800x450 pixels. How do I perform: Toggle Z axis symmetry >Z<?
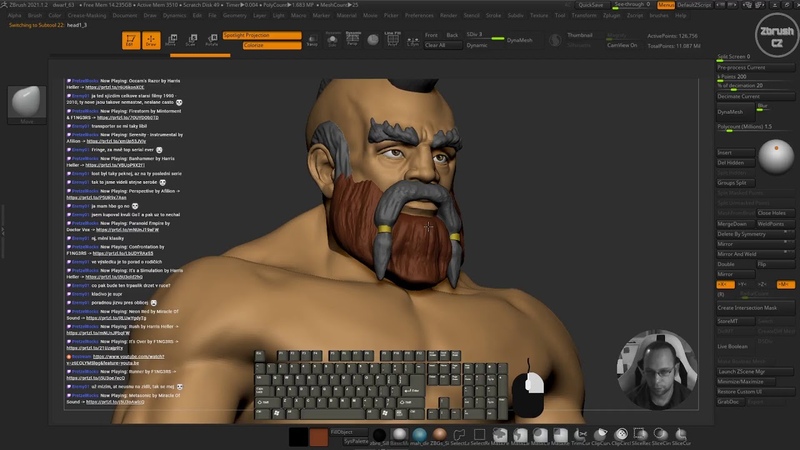(762, 284)
